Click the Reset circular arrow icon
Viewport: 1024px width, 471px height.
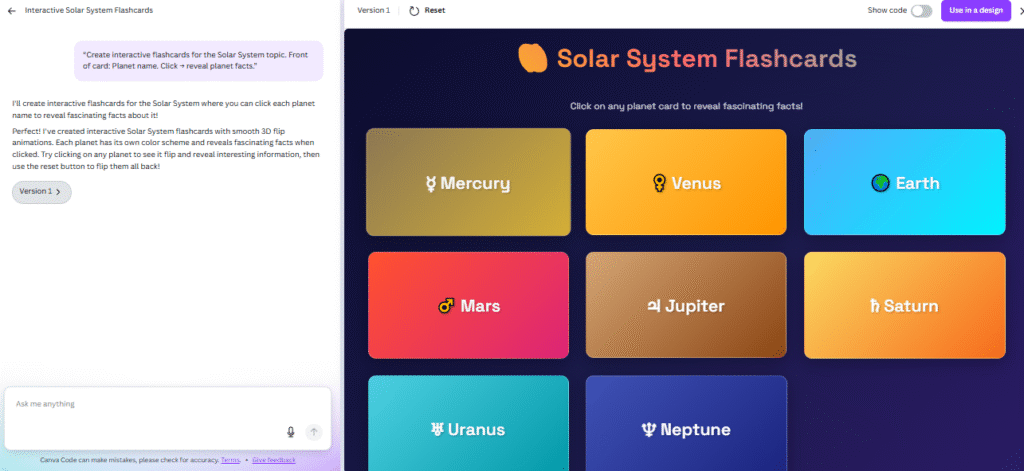[x=414, y=10]
